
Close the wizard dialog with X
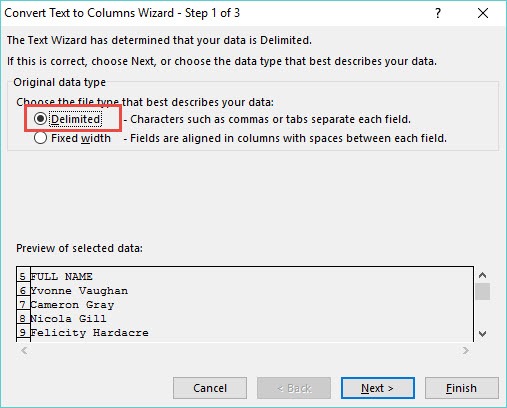click(x=483, y=13)
